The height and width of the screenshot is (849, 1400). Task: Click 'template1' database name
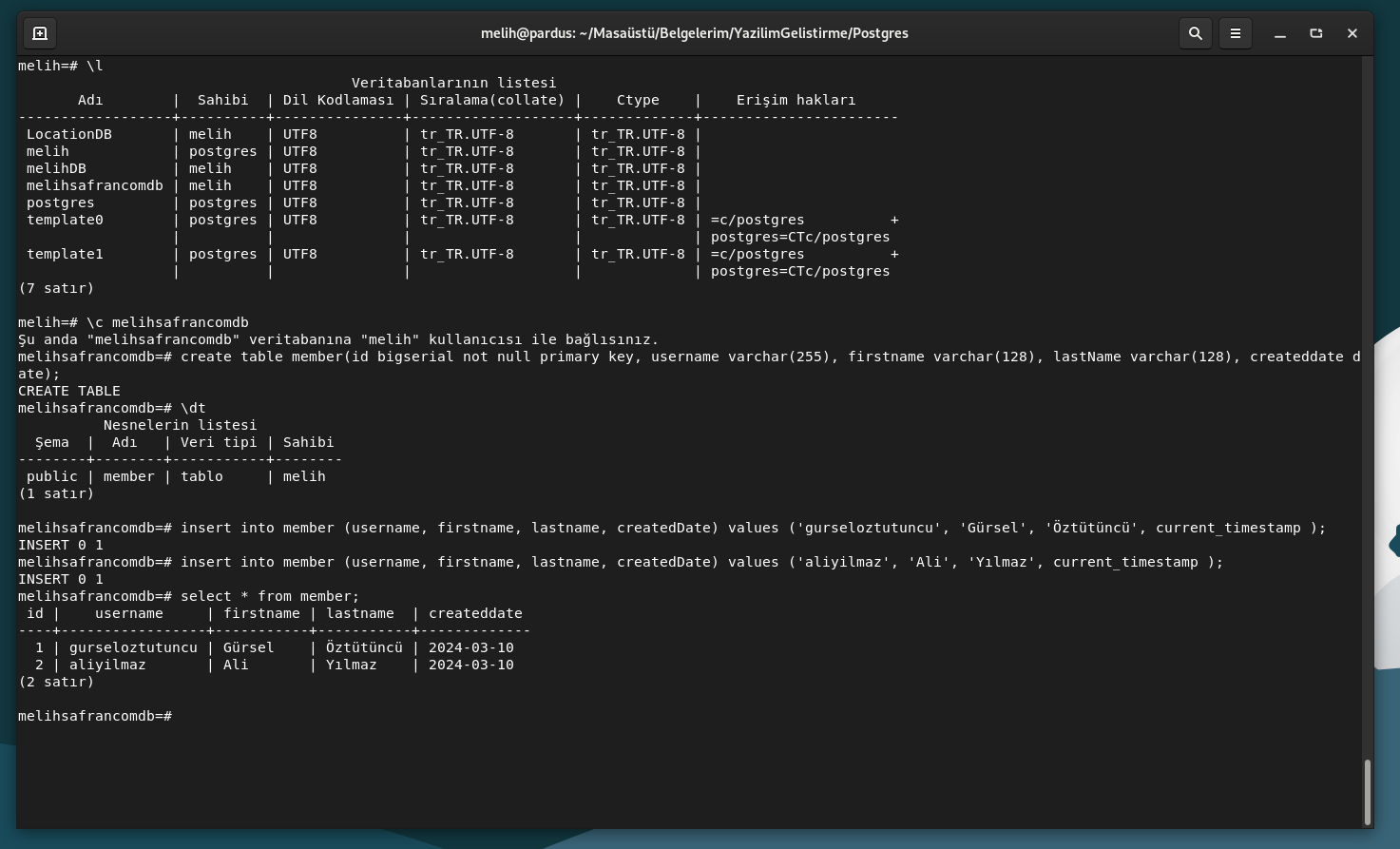point(65,254)
